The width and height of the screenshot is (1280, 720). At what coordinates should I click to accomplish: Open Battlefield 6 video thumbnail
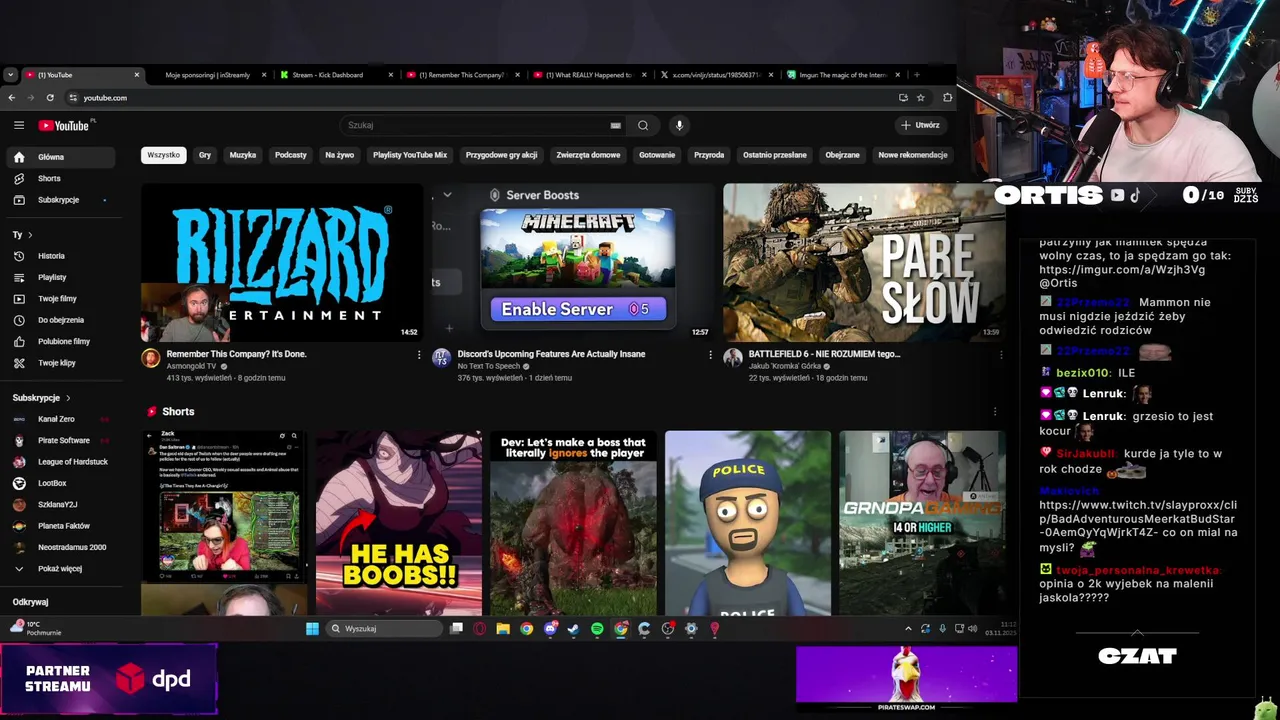pyautogui.click(x=864, y=263)
